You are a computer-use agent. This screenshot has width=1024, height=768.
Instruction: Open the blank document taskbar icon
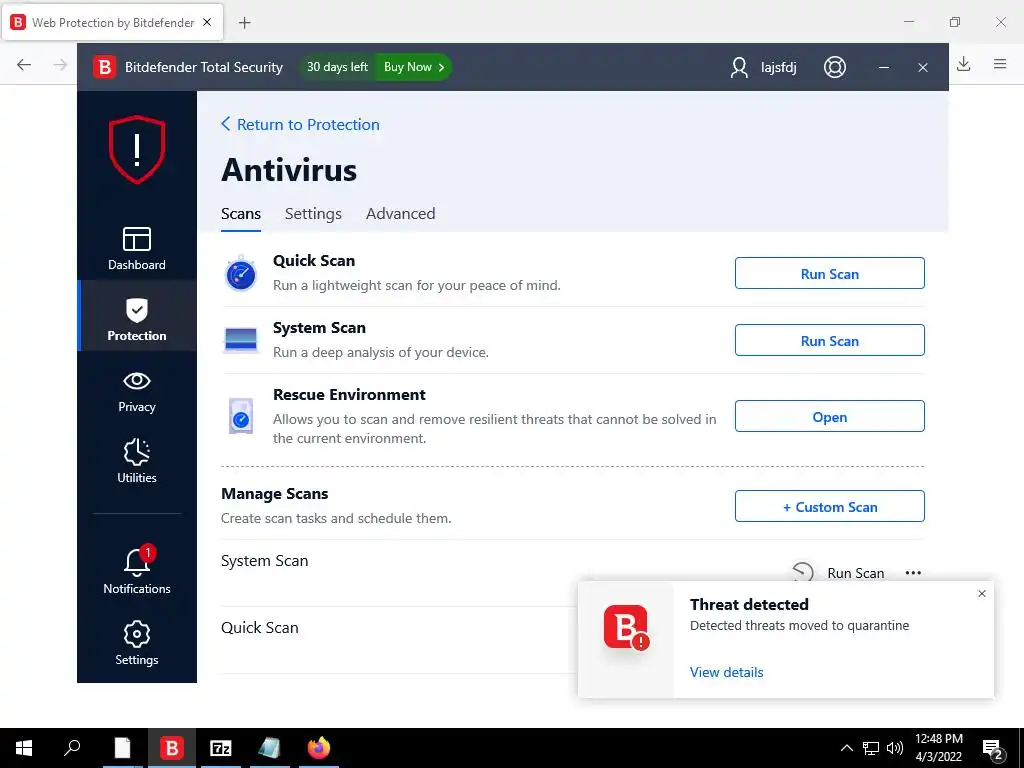point(122,748)
